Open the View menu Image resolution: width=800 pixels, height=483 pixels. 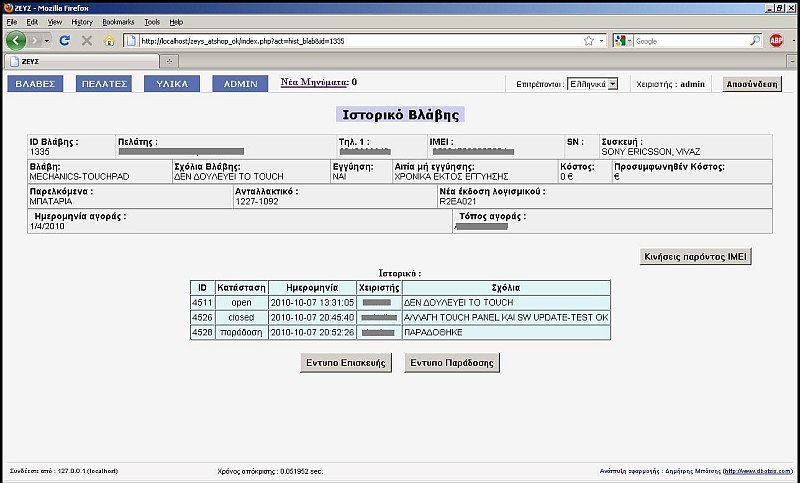click(x=55, y=22)
